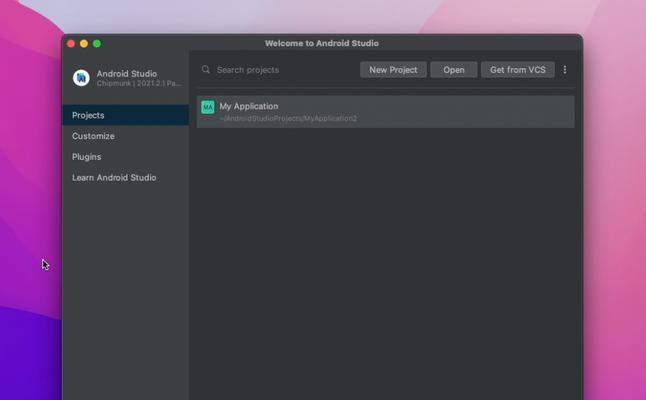Click the green MA project icon
The image size is (646, 400).
[x=208, y=107]
